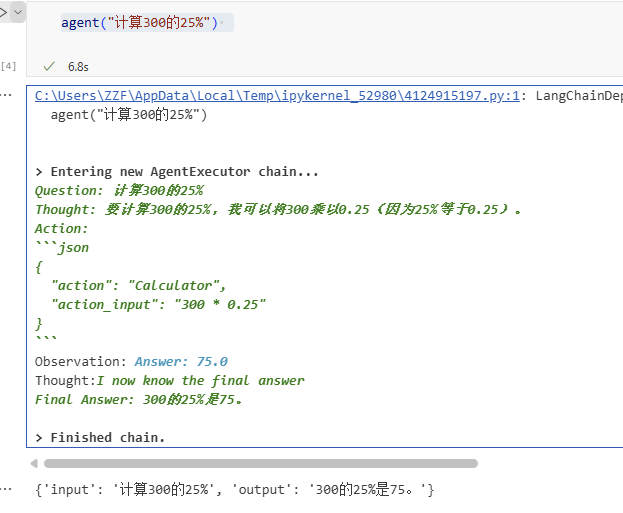Click the 'Action:' label line
Screen dimensions: 623x513
pos(61,229)
